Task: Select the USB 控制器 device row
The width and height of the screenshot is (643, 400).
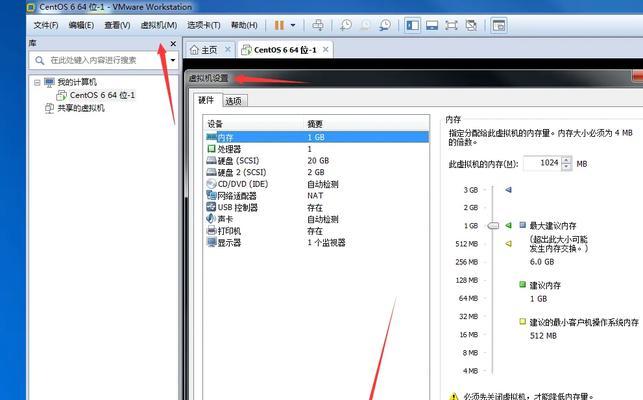Action: [x=317, y=208]
